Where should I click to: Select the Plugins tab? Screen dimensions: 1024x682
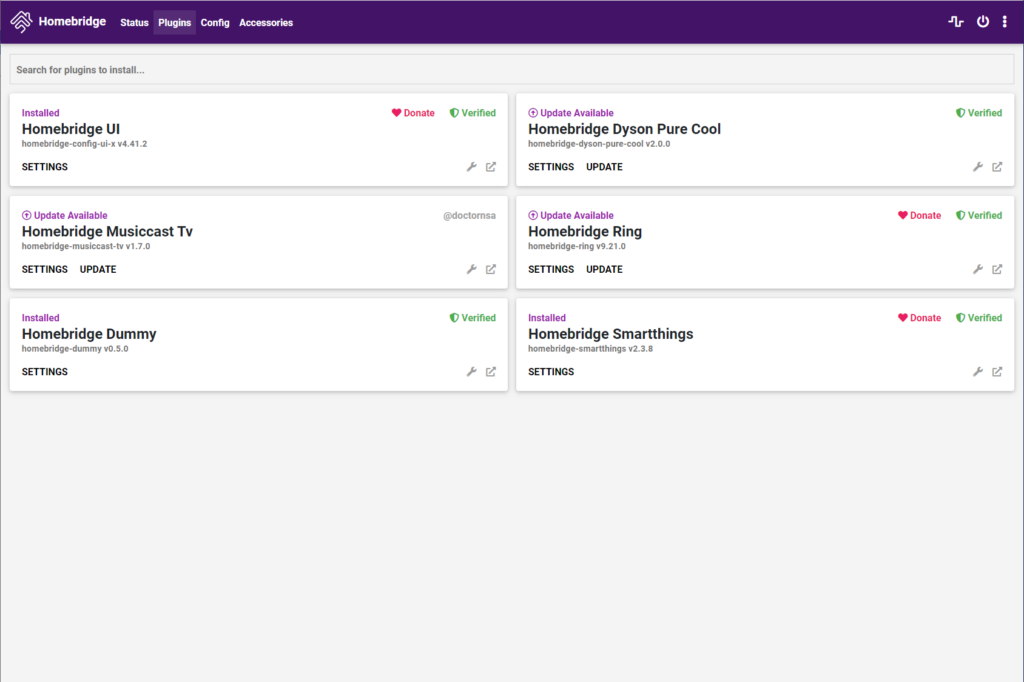coord(174,22)
